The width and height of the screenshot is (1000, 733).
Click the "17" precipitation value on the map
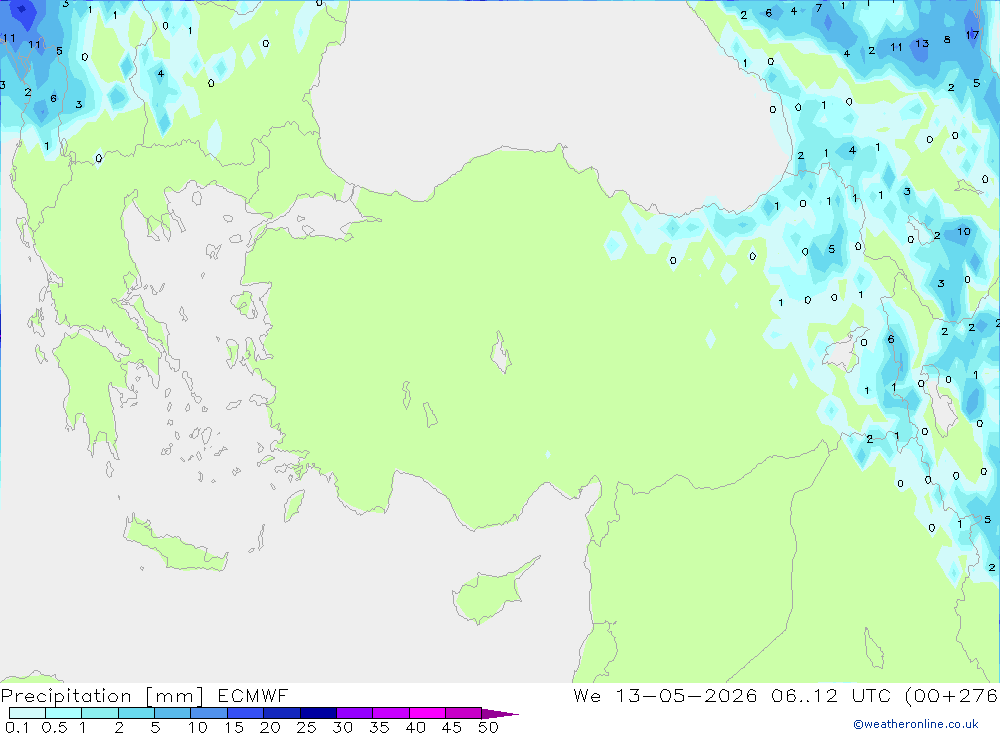coord(972,35)
